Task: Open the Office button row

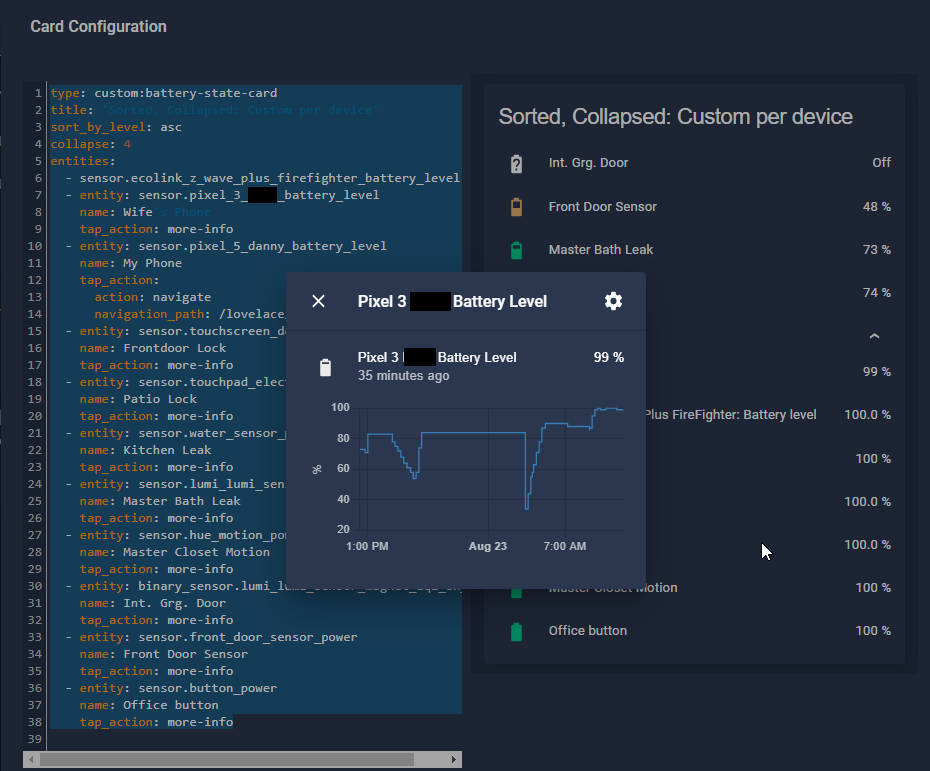Action: click(695, 631)
